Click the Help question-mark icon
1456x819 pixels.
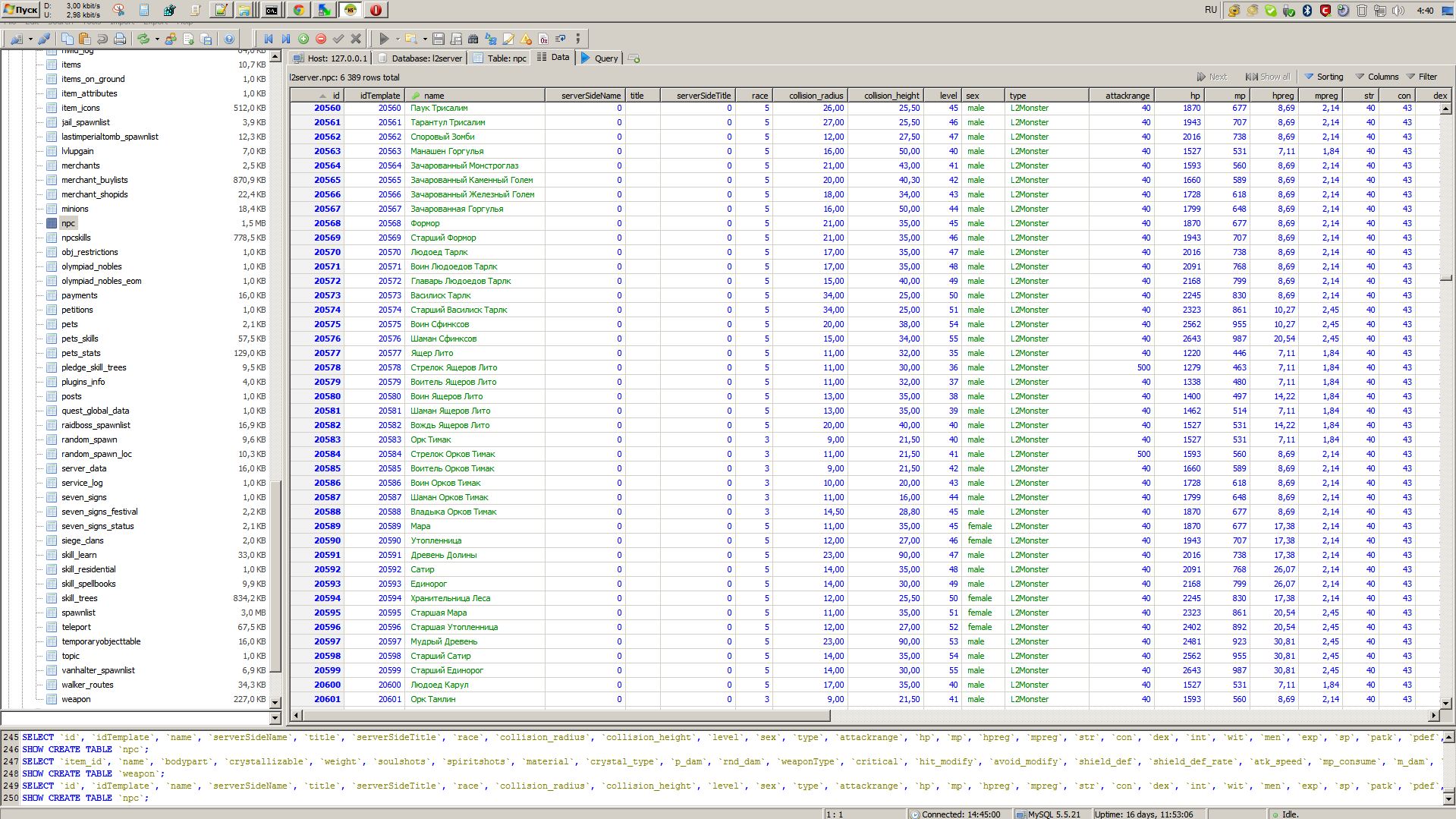point(228,39)
